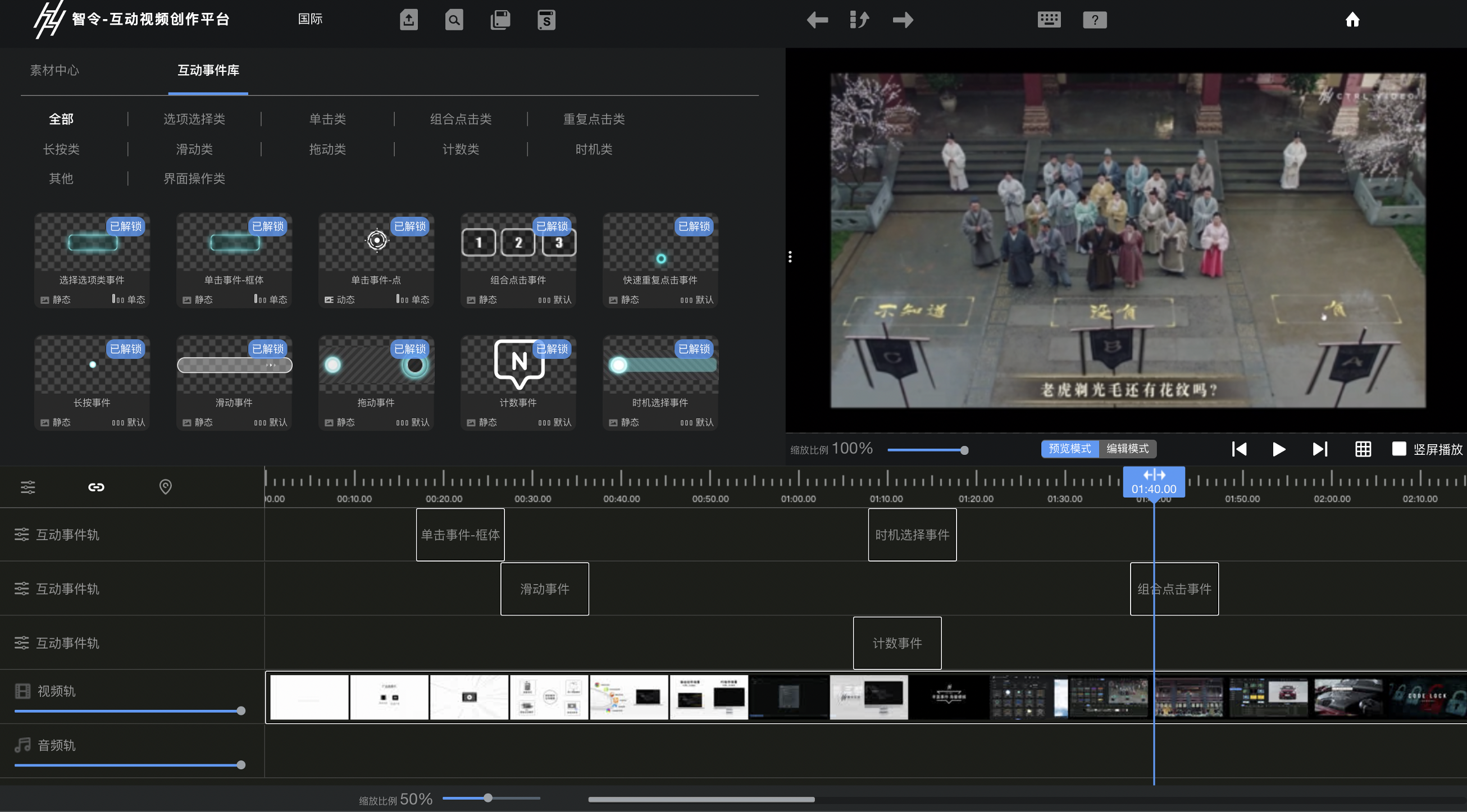Select 单击事件-框体 clip on timeline
The image size is (1467, 812).
click(x=460, y=535)
